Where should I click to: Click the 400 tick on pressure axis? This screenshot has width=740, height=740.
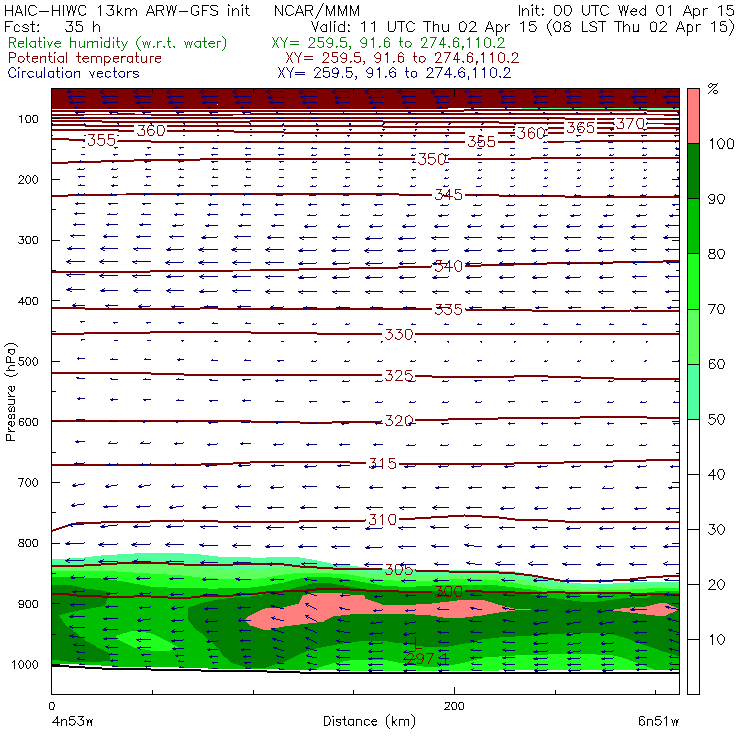click(28, 301)
